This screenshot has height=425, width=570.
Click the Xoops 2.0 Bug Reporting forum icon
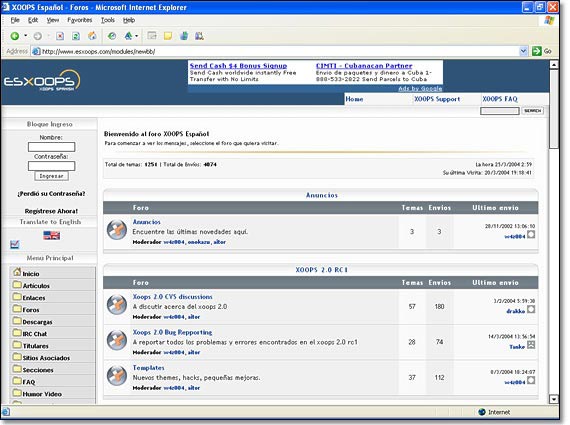(117, 340)
